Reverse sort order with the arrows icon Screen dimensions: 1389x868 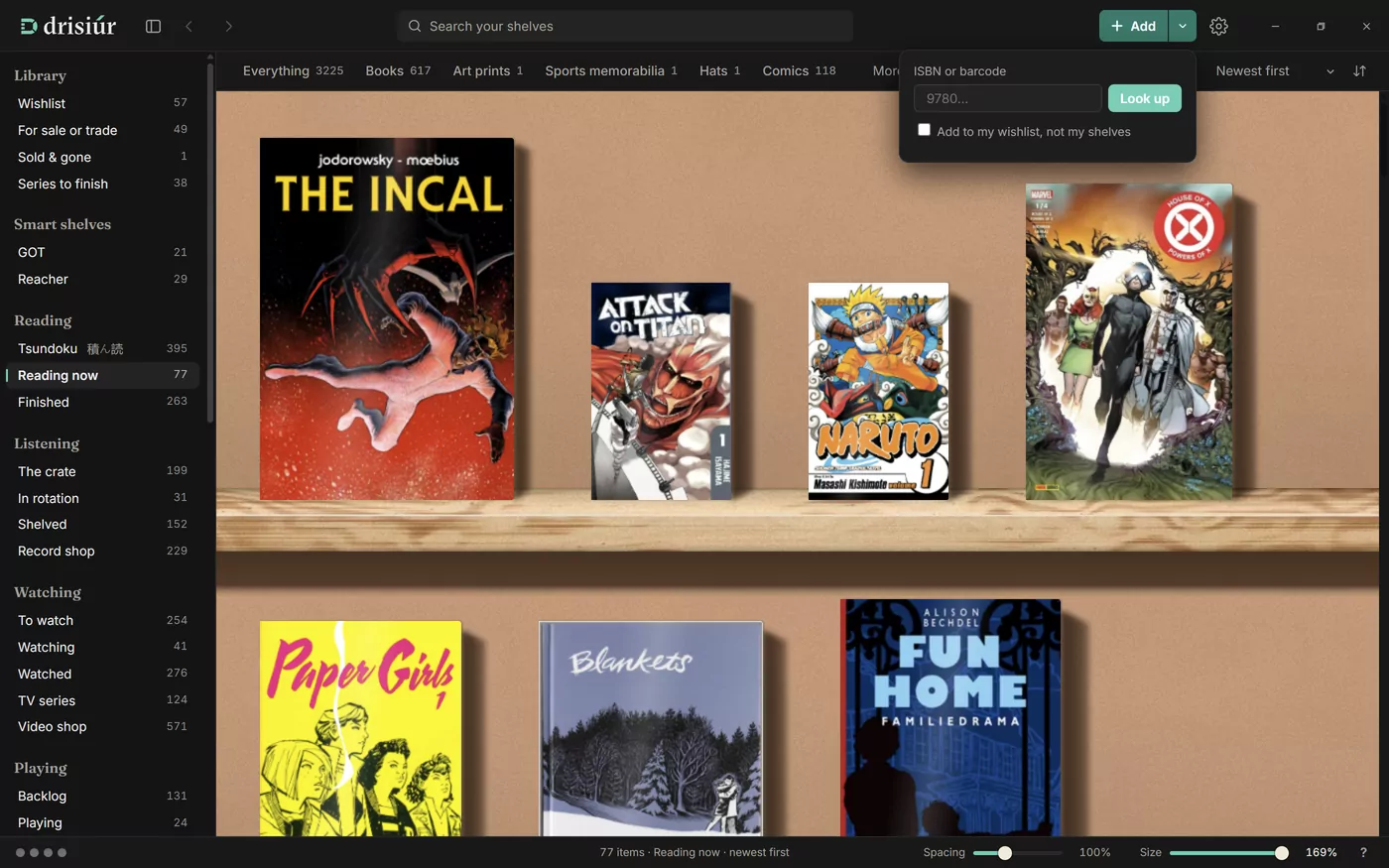click(1359, 70)
